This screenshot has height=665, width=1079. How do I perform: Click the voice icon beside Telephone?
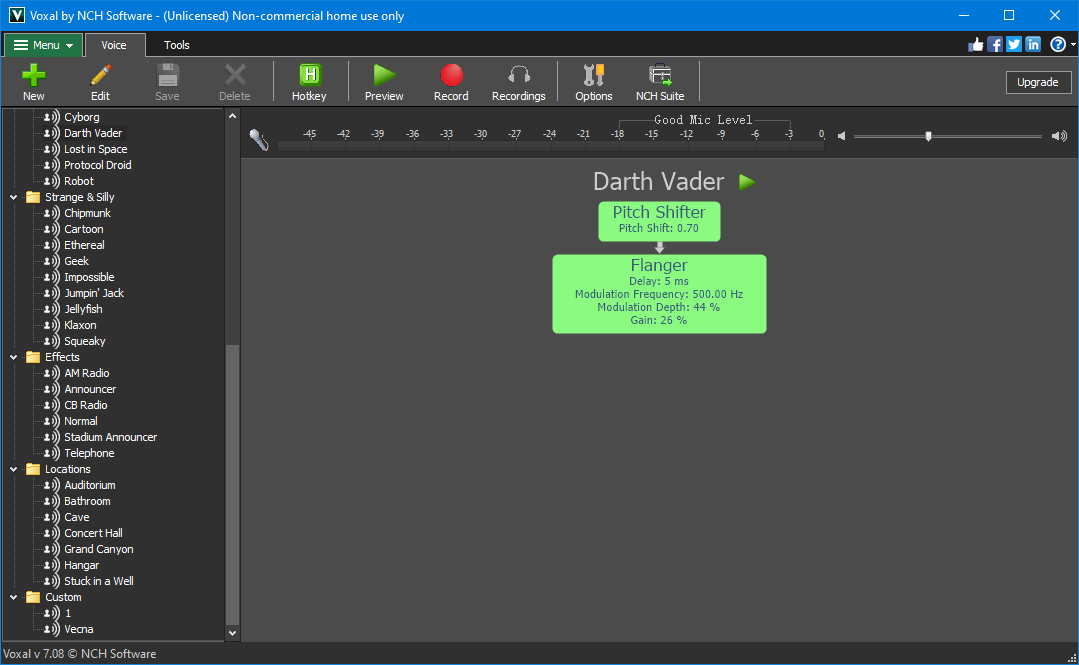click(52, 454)
